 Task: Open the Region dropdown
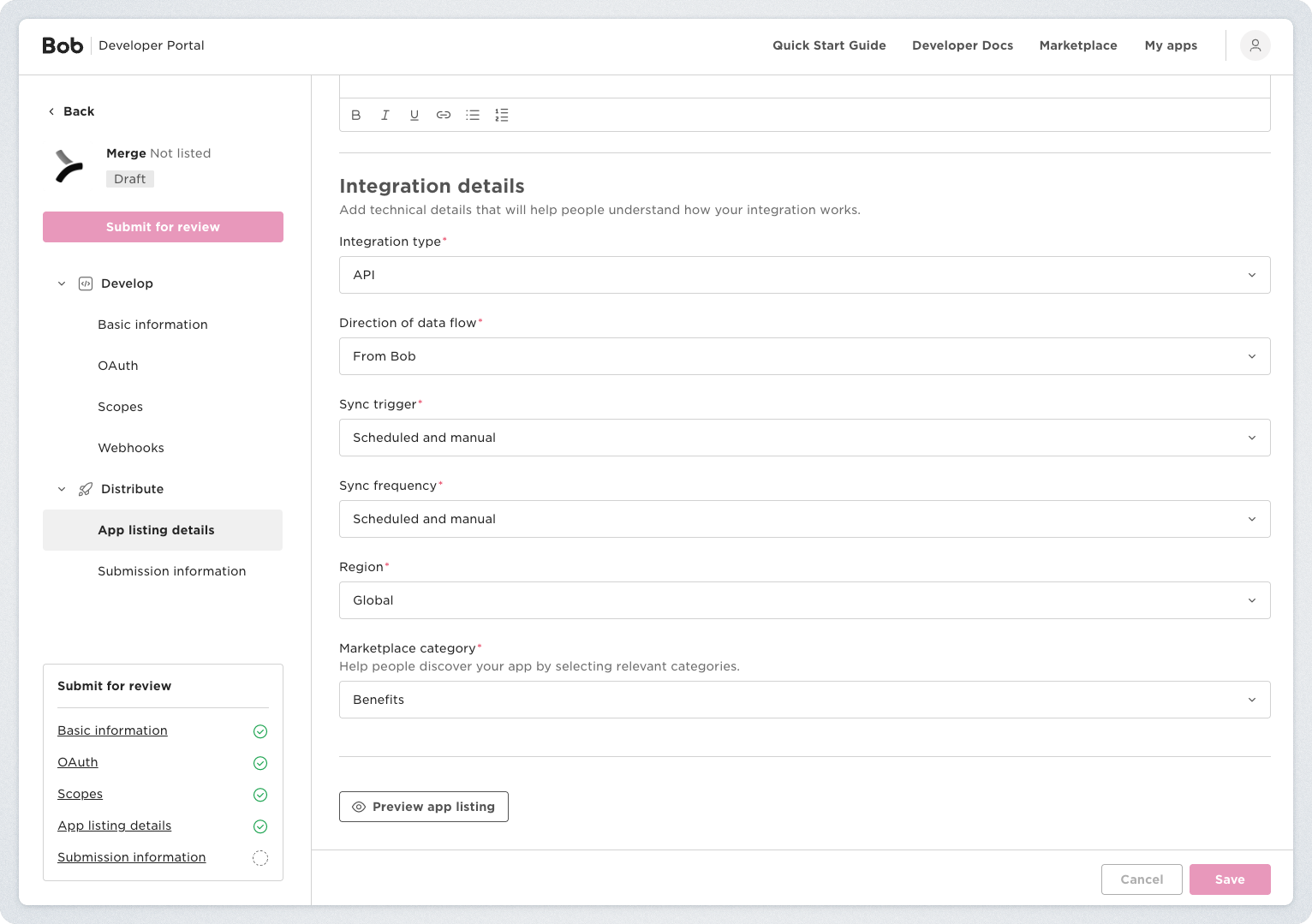pos(805,600)
